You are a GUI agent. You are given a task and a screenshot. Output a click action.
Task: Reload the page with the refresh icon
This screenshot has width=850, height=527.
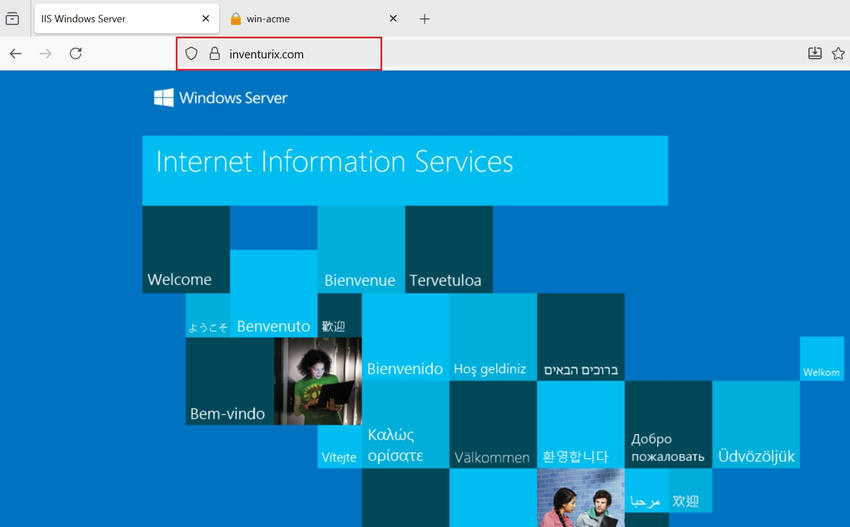tap(76, 53)
